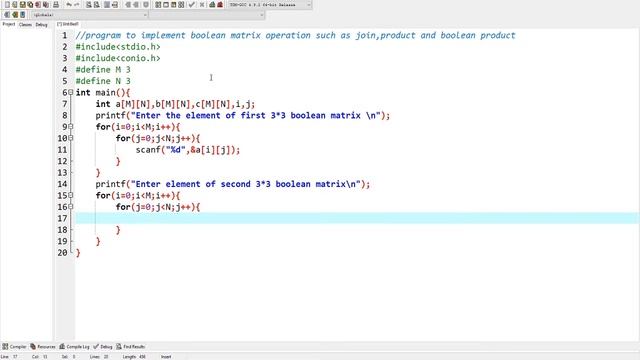Click the Rebuild All toolbar icon
This screenshot has width=640, height=360.
181,4
